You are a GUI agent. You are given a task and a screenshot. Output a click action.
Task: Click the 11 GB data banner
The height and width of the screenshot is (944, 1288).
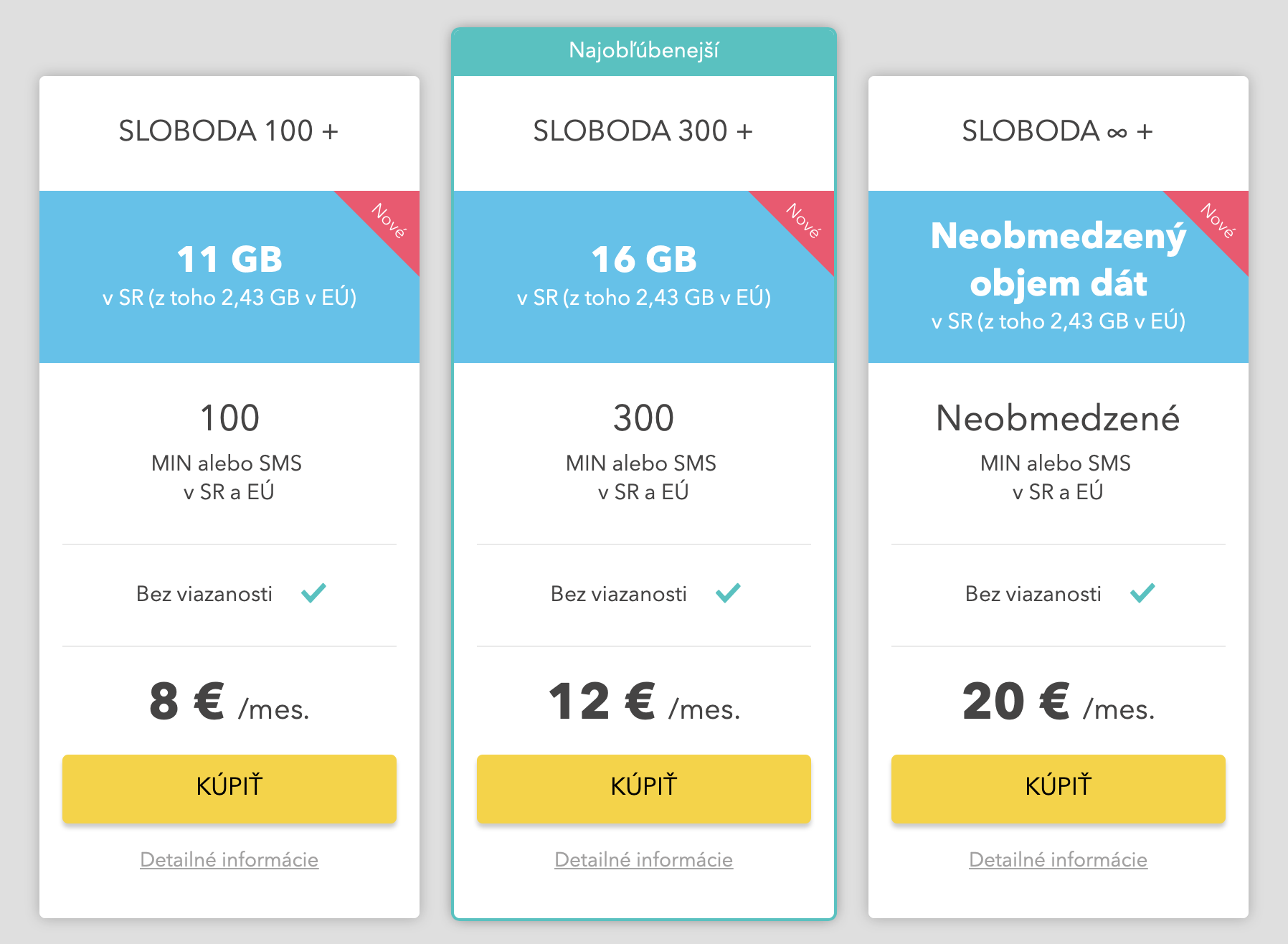(229, 277)
